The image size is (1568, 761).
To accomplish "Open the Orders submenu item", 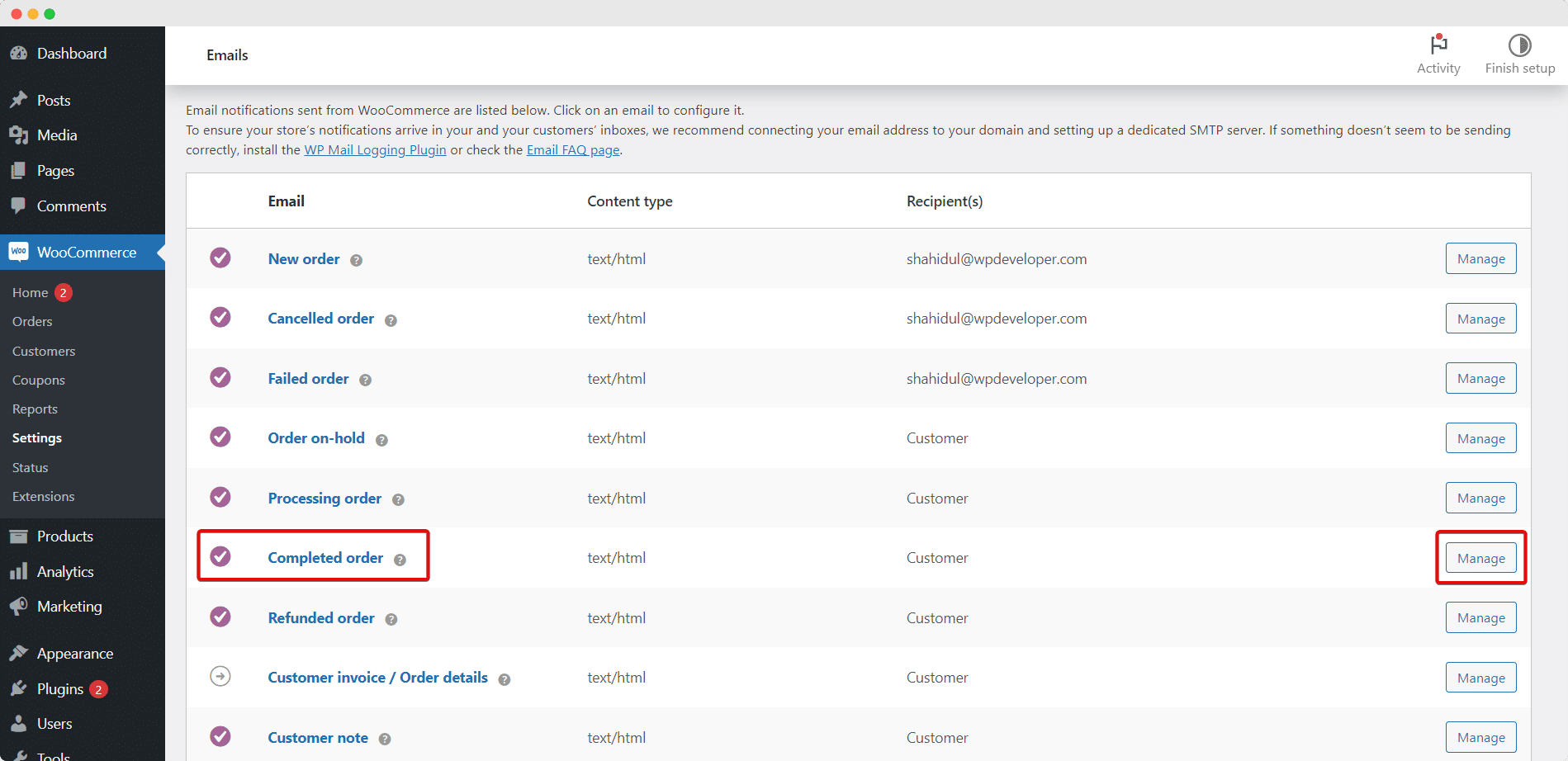I will click(x=32, y=322).
